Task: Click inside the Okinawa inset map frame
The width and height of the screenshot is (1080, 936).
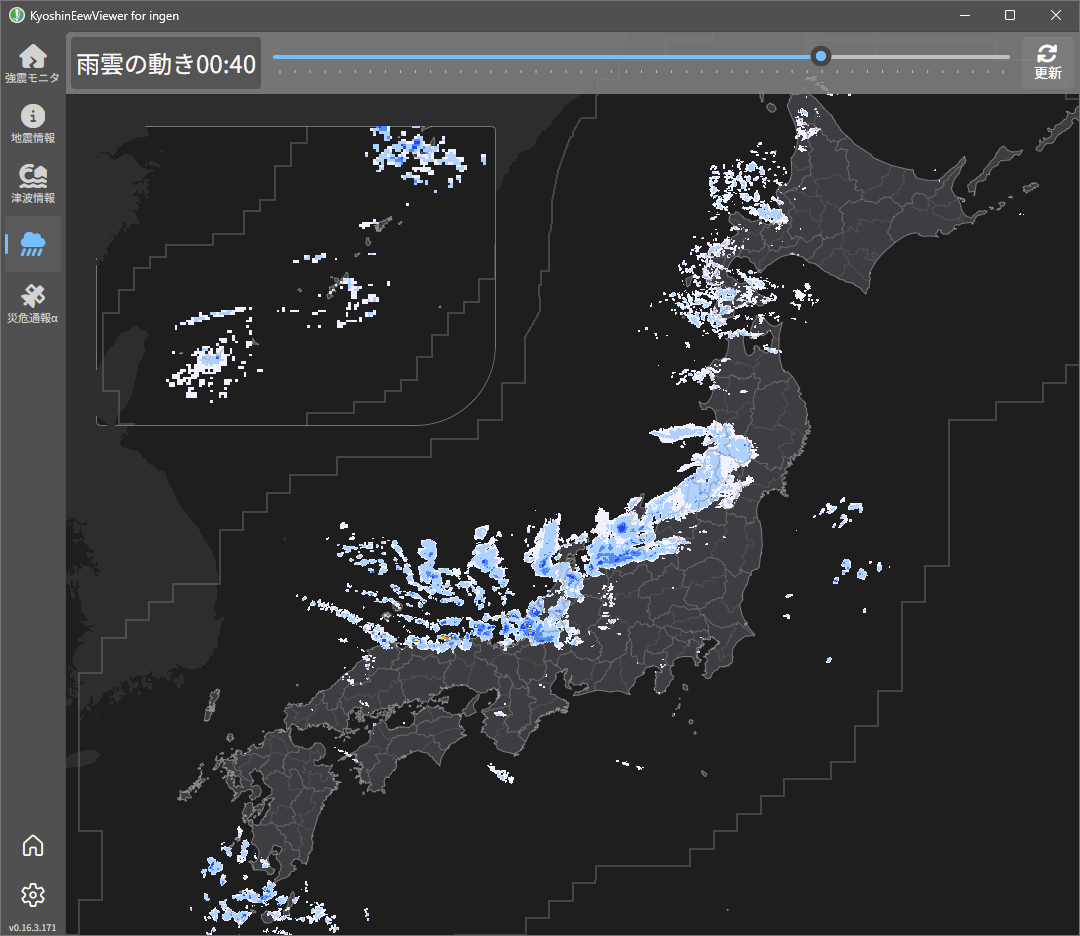Action: coord(296,275)
